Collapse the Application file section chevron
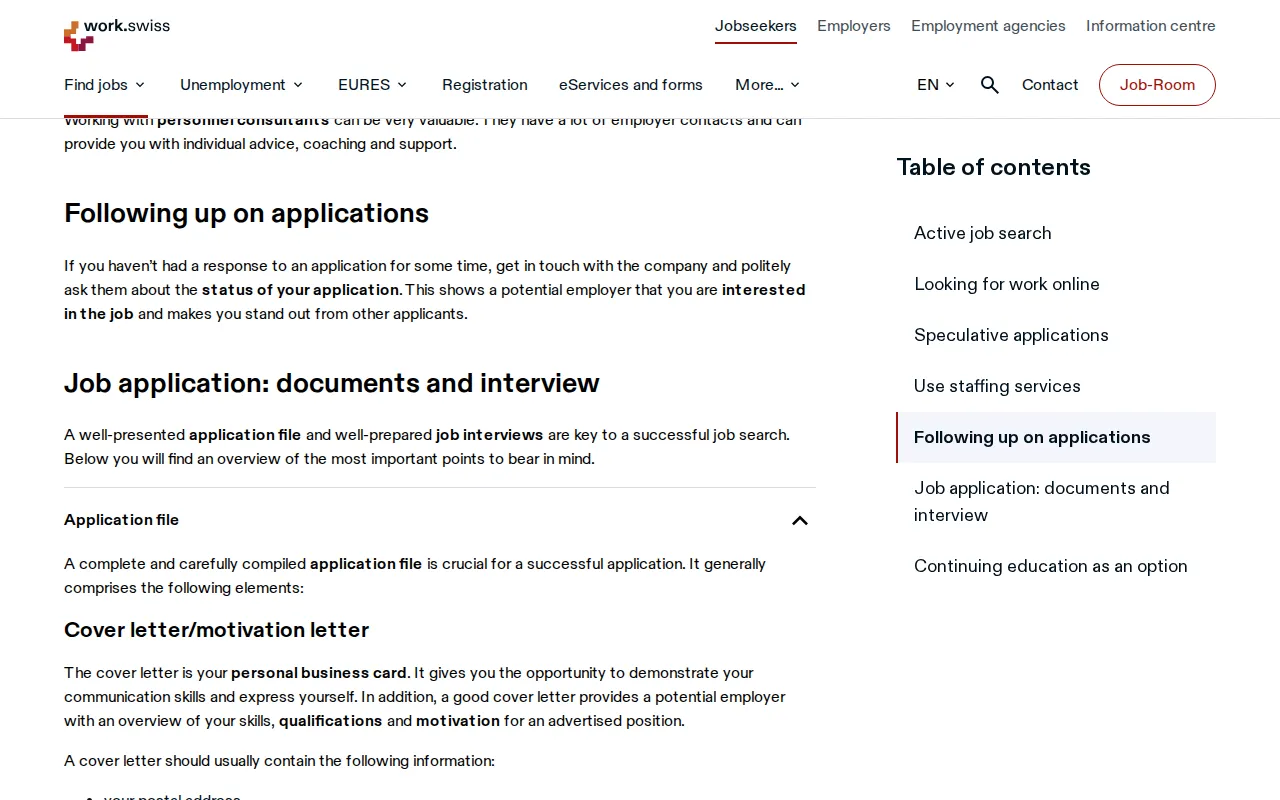This screenshot has height=800, width=1280. click(800, 520)
